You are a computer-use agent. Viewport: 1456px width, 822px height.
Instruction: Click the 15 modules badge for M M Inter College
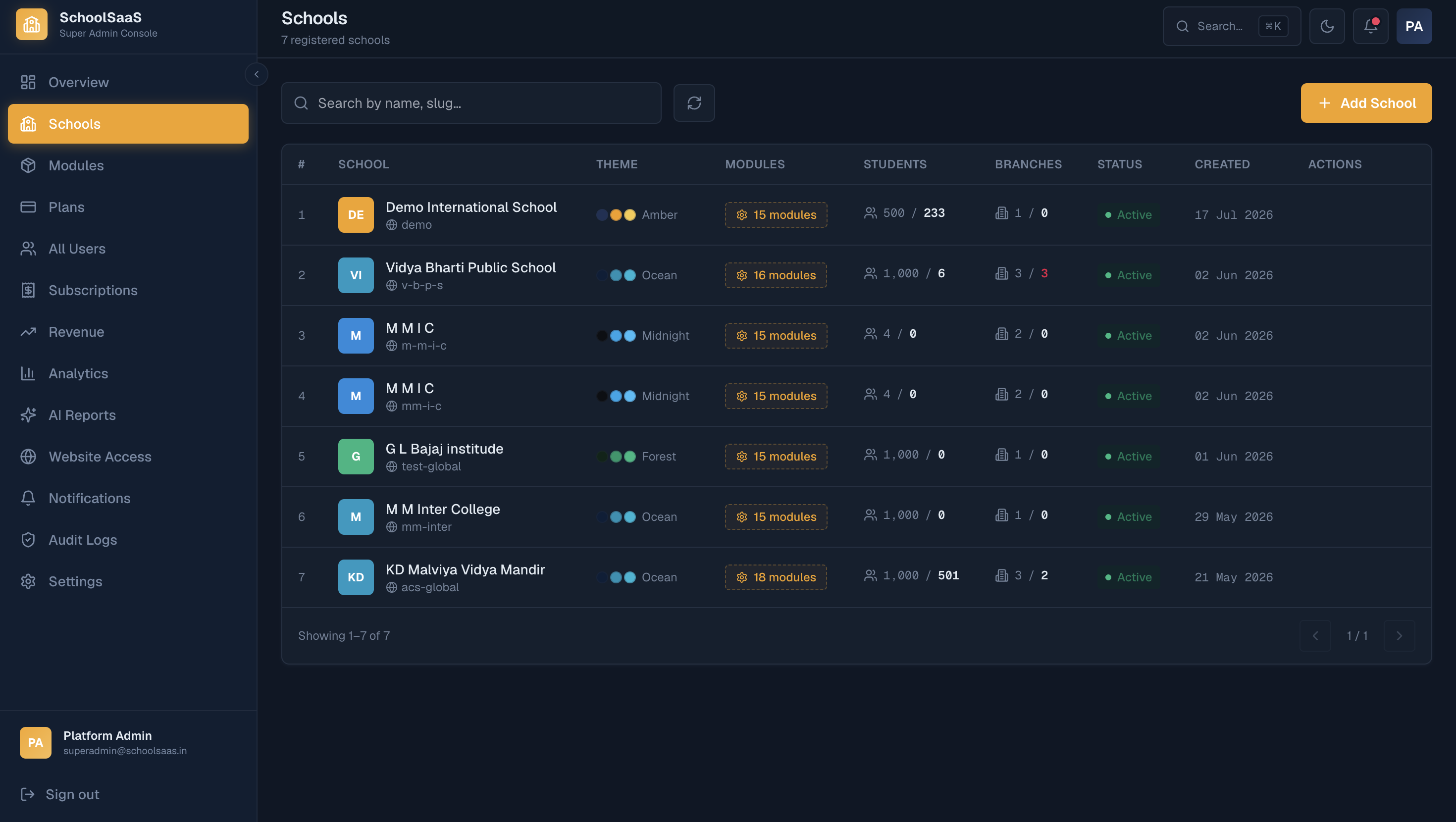(776, 516)
